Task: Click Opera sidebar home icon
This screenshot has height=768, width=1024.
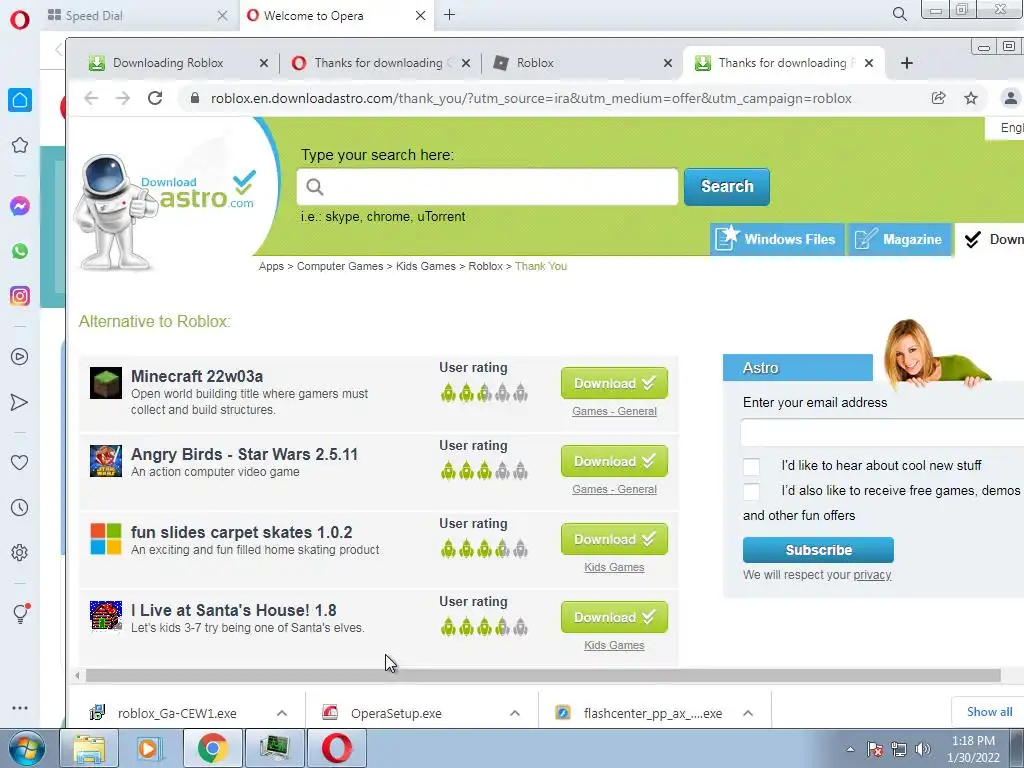Action: (20, 100)
